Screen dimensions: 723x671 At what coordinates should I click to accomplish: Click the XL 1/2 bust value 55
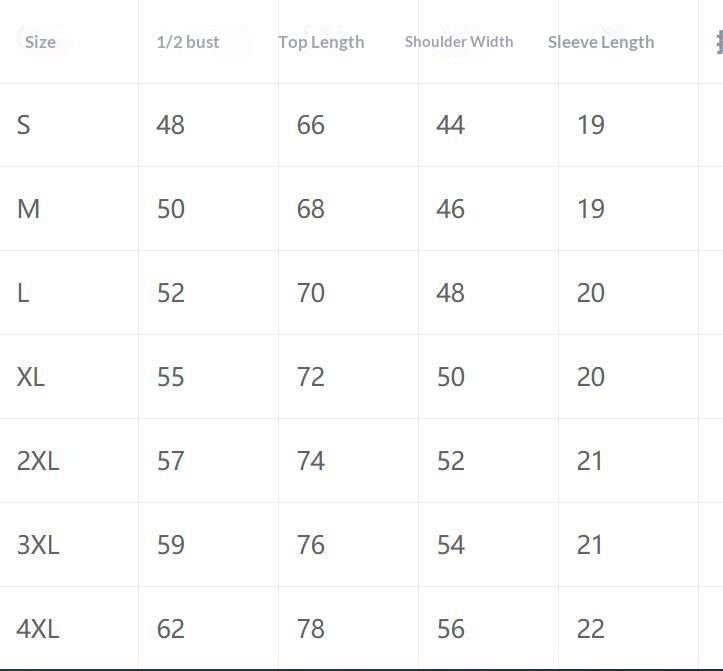pyautogui.click(x=171, y=377)
